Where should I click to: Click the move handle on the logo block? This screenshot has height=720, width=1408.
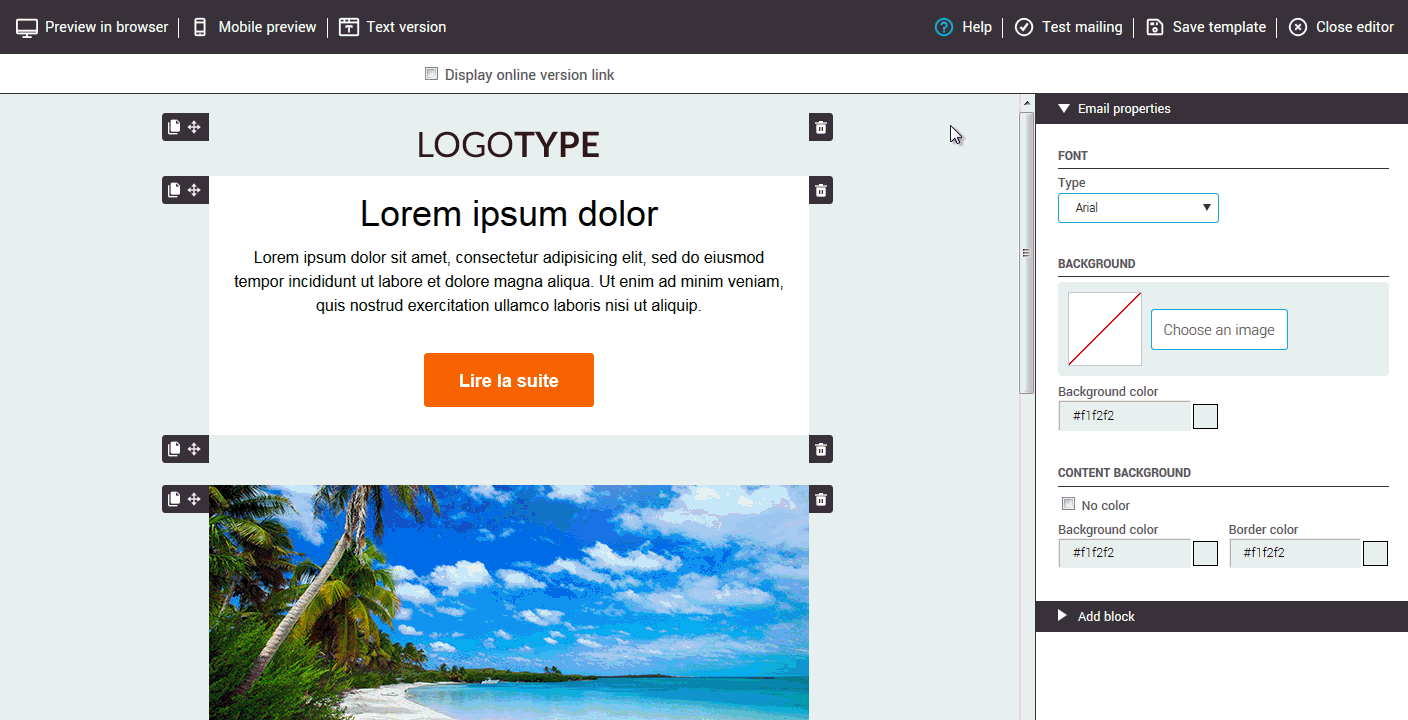point(195,127)
